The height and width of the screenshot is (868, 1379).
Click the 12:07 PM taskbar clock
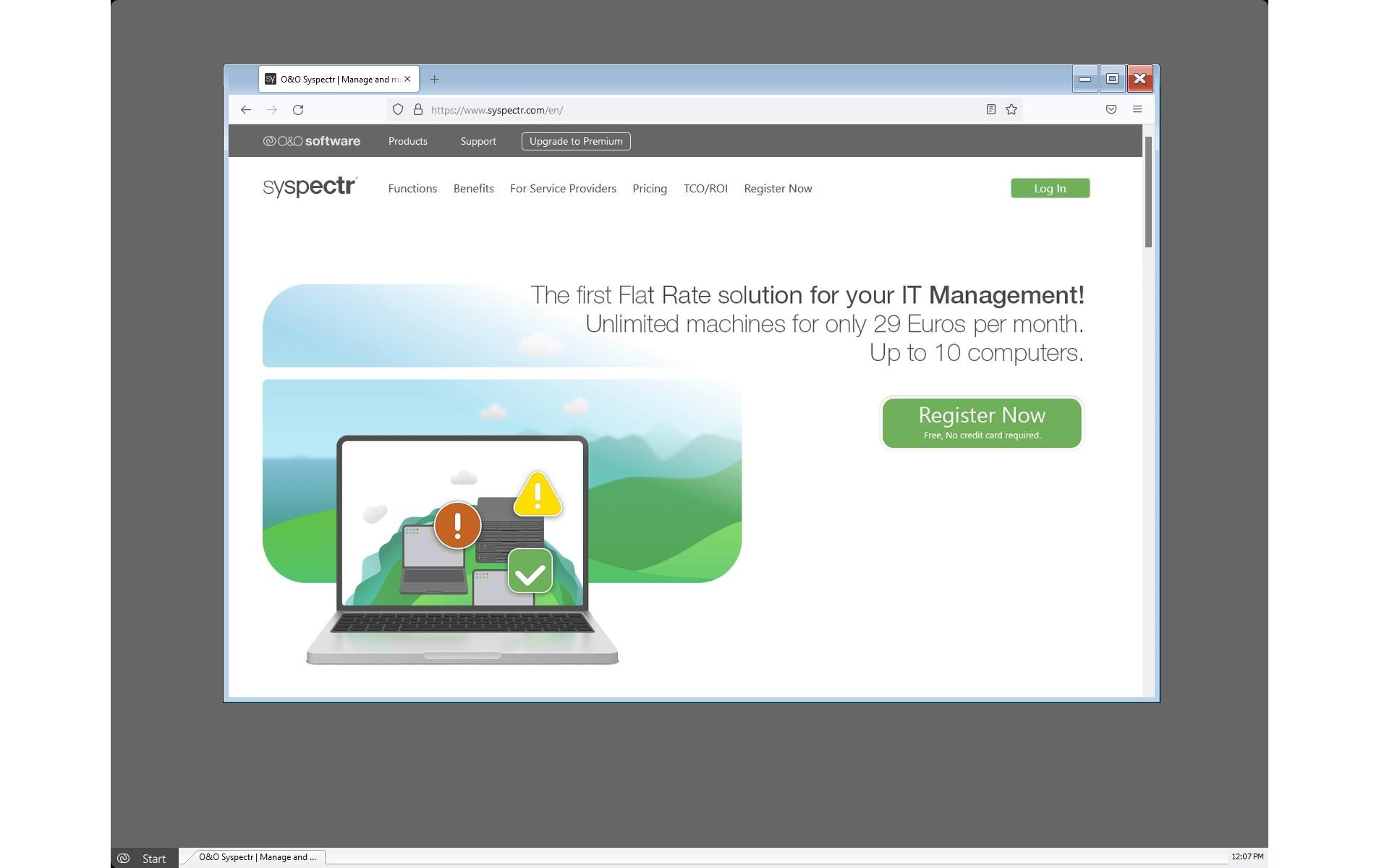[x=1247, y=856]
